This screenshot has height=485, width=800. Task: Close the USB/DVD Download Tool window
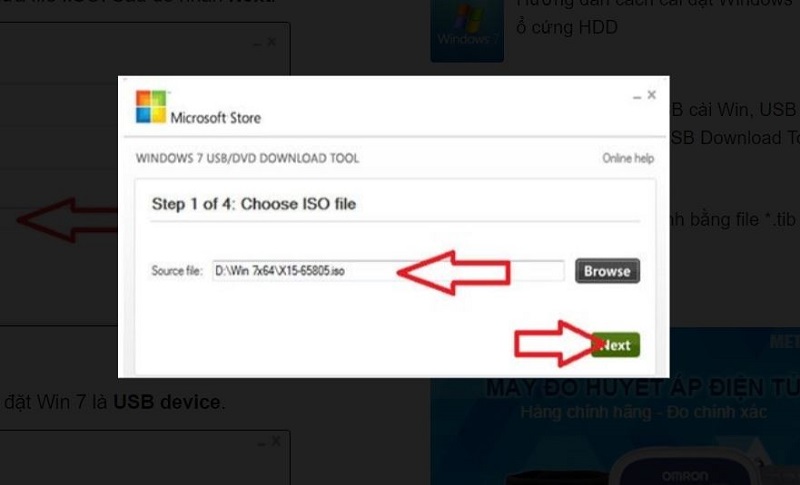pyautogui.click(x=652, y=95)
